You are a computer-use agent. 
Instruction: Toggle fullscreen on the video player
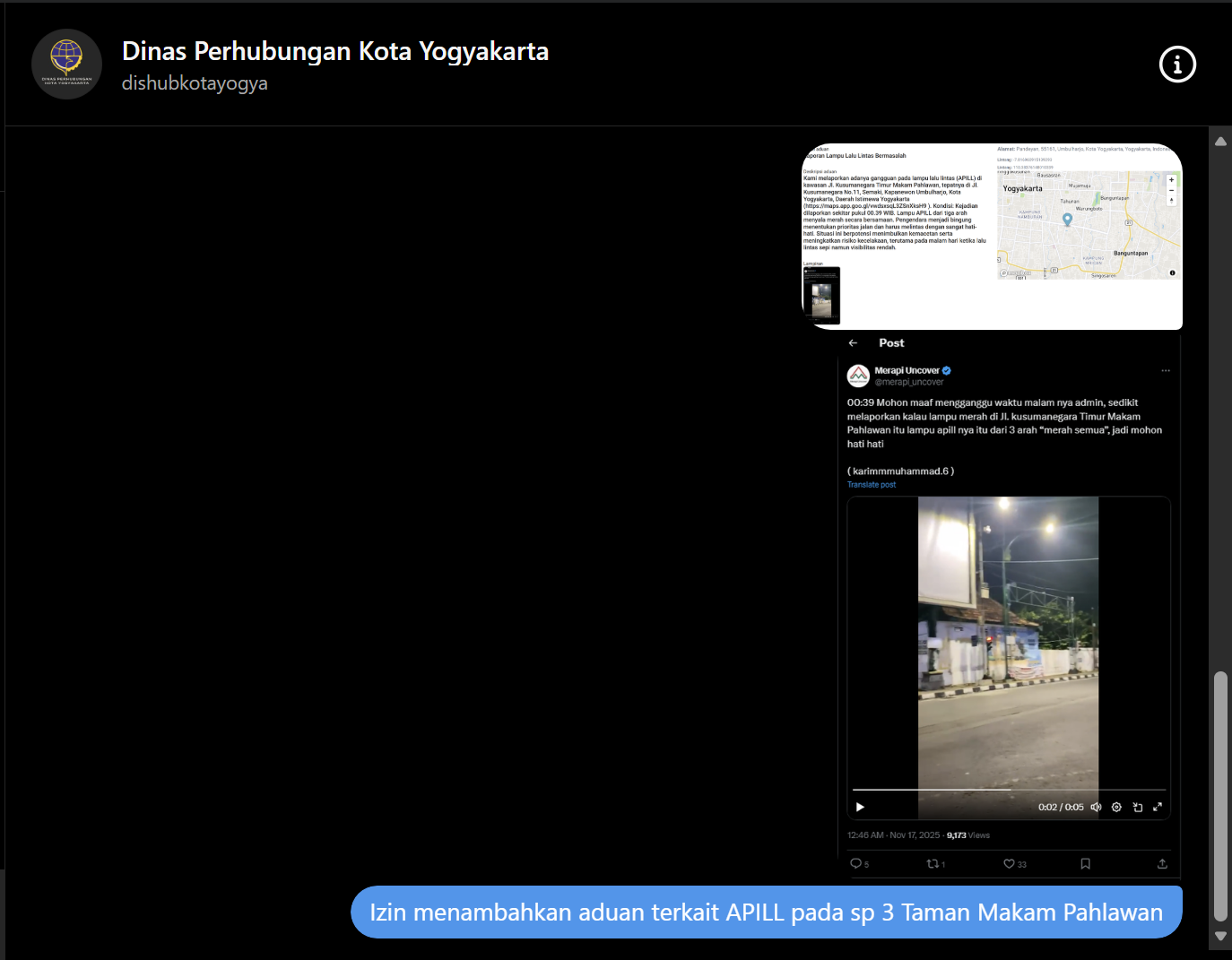coord(1158,807)
